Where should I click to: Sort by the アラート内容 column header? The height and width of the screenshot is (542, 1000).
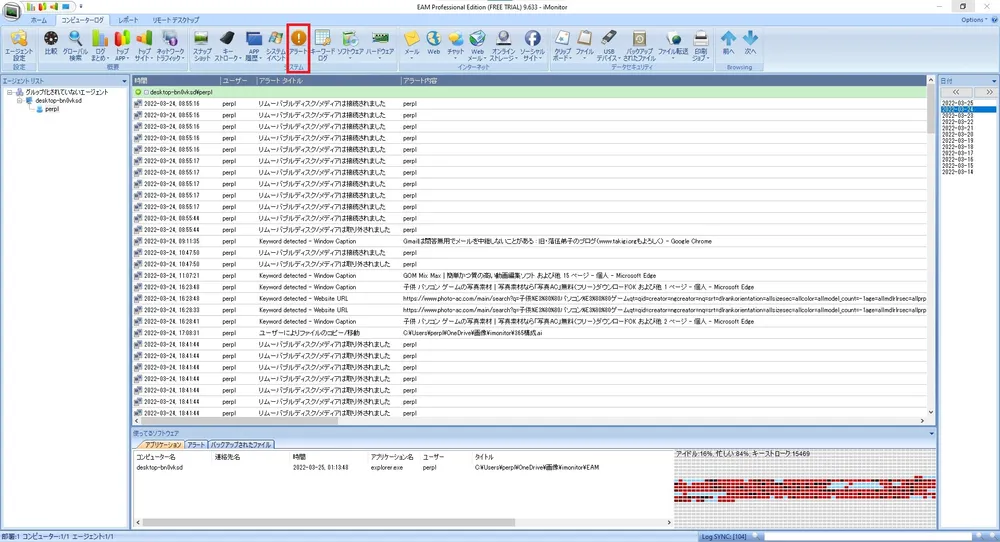pos(663,80)
